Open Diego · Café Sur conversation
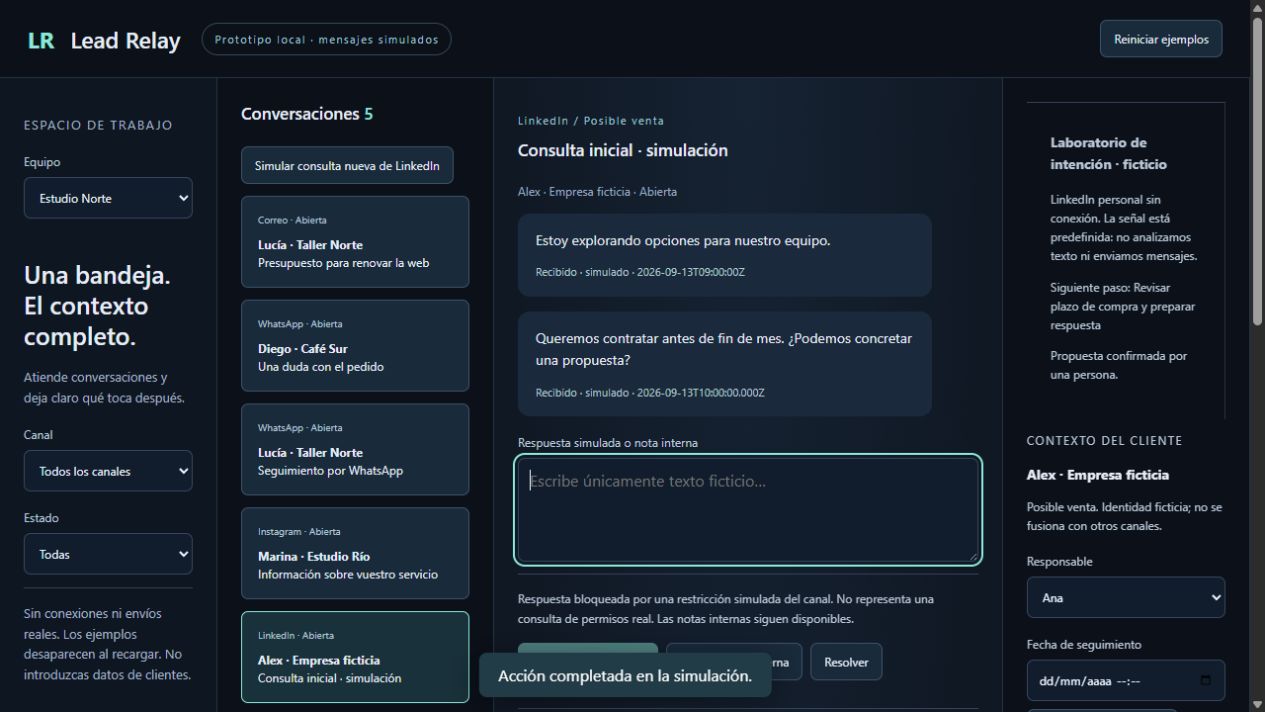Screen dimensions: 1265x712 [x=355, y=346]
